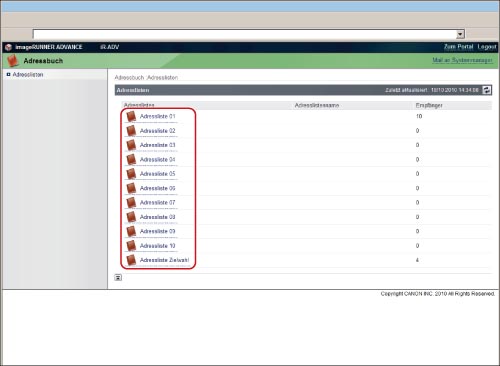This screenshot has width=500, height=366.
Task: Click the book icon for Adressliste 05
Action: pyautogui.click(x=131, y=174)
